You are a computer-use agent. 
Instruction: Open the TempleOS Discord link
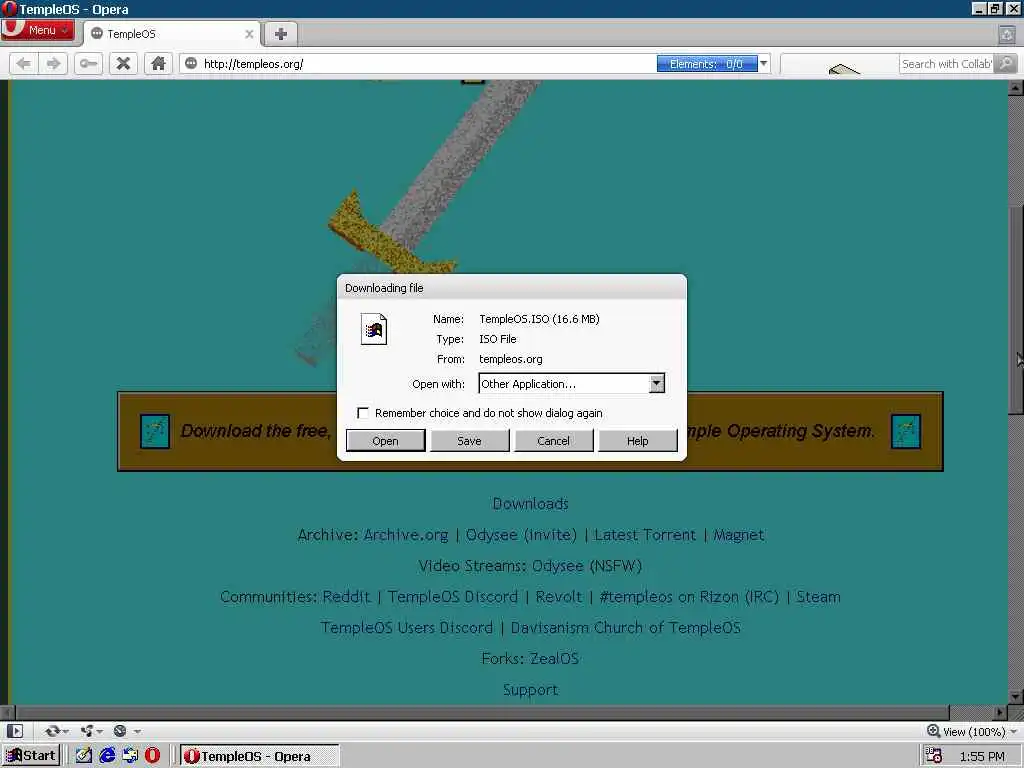click(453, 596)
